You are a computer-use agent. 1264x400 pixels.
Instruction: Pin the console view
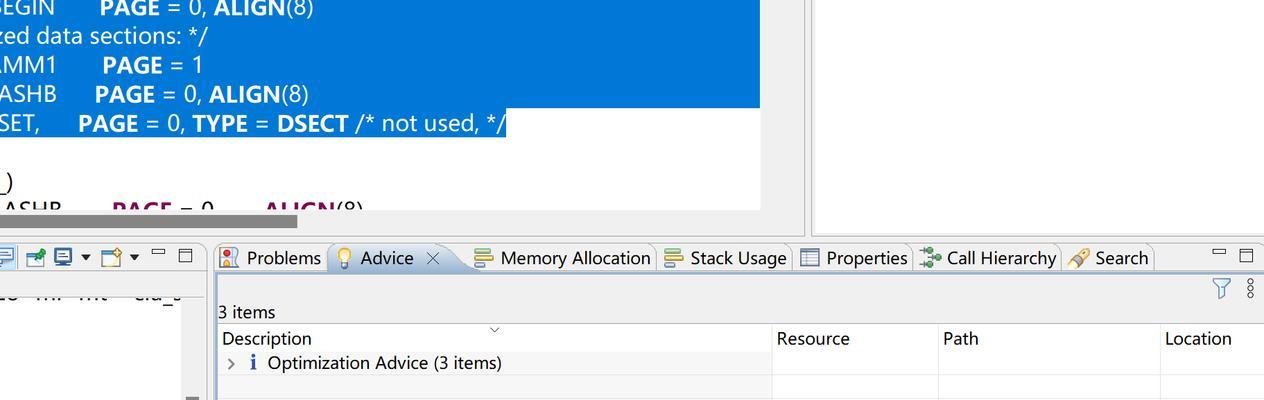coord(35,258)
